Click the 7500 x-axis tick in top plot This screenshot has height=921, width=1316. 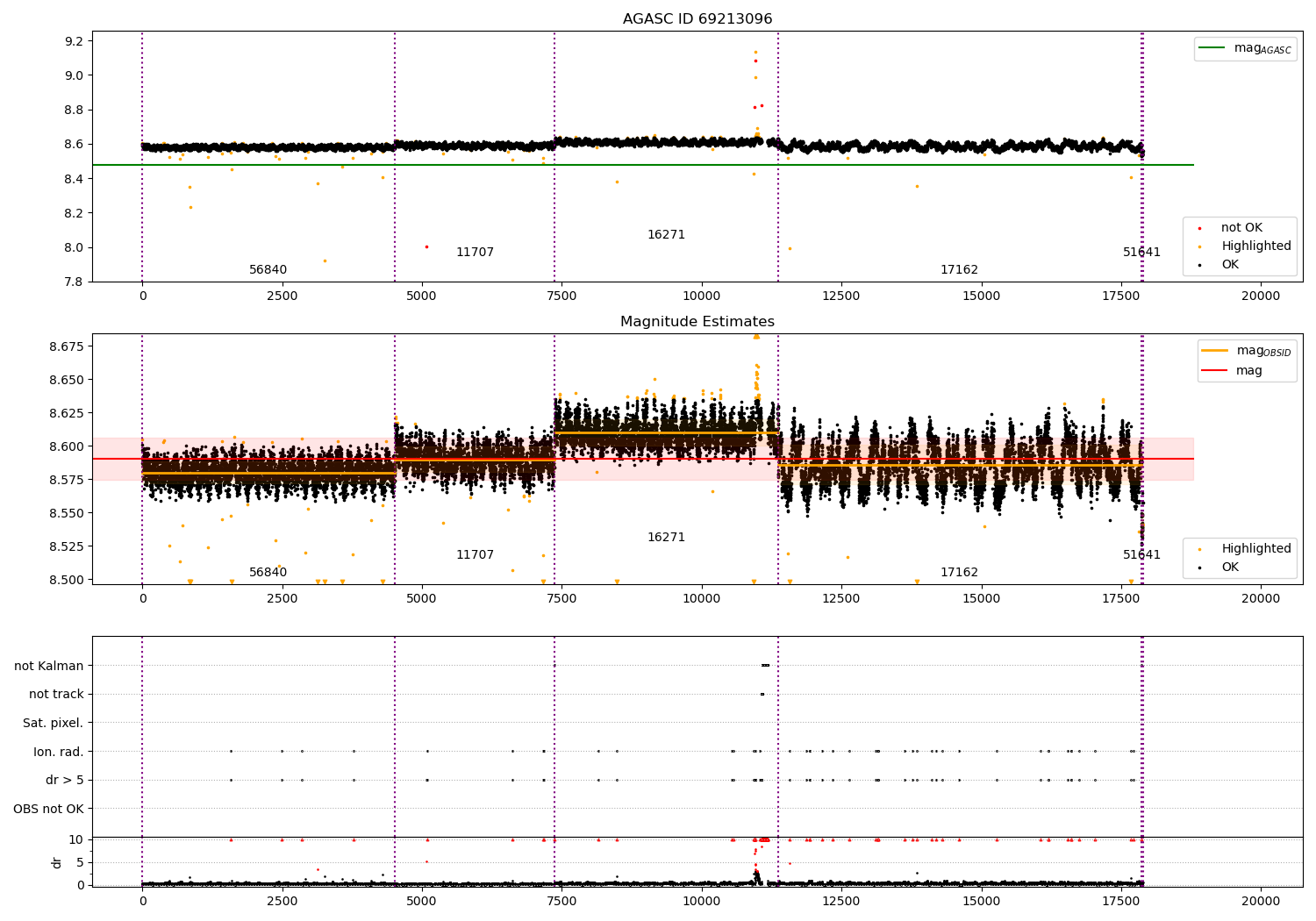[561, 296]
